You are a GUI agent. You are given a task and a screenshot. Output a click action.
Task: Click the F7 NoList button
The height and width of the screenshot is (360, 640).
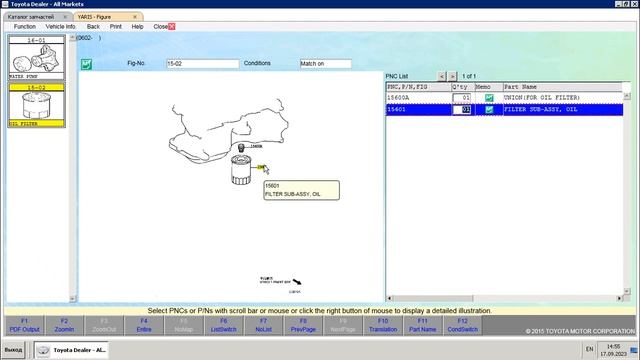[263, 325]
